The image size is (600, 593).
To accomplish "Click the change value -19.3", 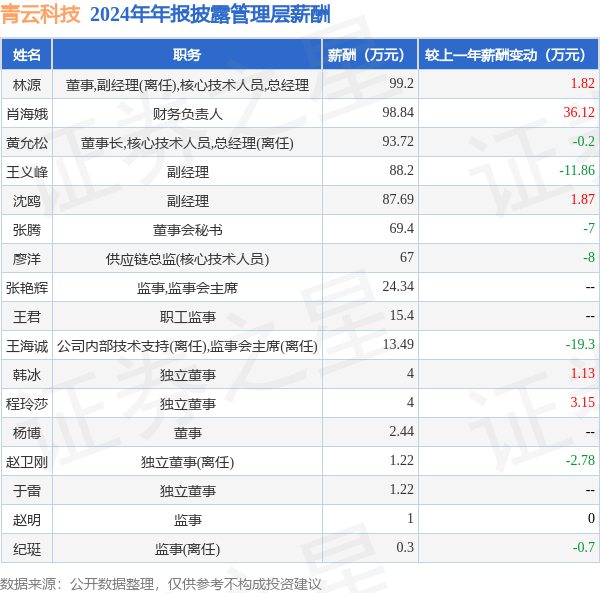I will click(580, 344).
